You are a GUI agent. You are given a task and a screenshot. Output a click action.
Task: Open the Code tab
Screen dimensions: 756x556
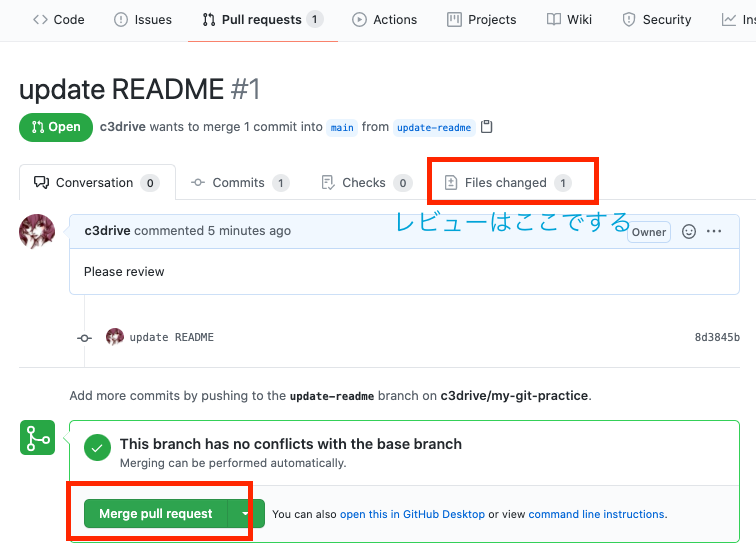[58, 20]
